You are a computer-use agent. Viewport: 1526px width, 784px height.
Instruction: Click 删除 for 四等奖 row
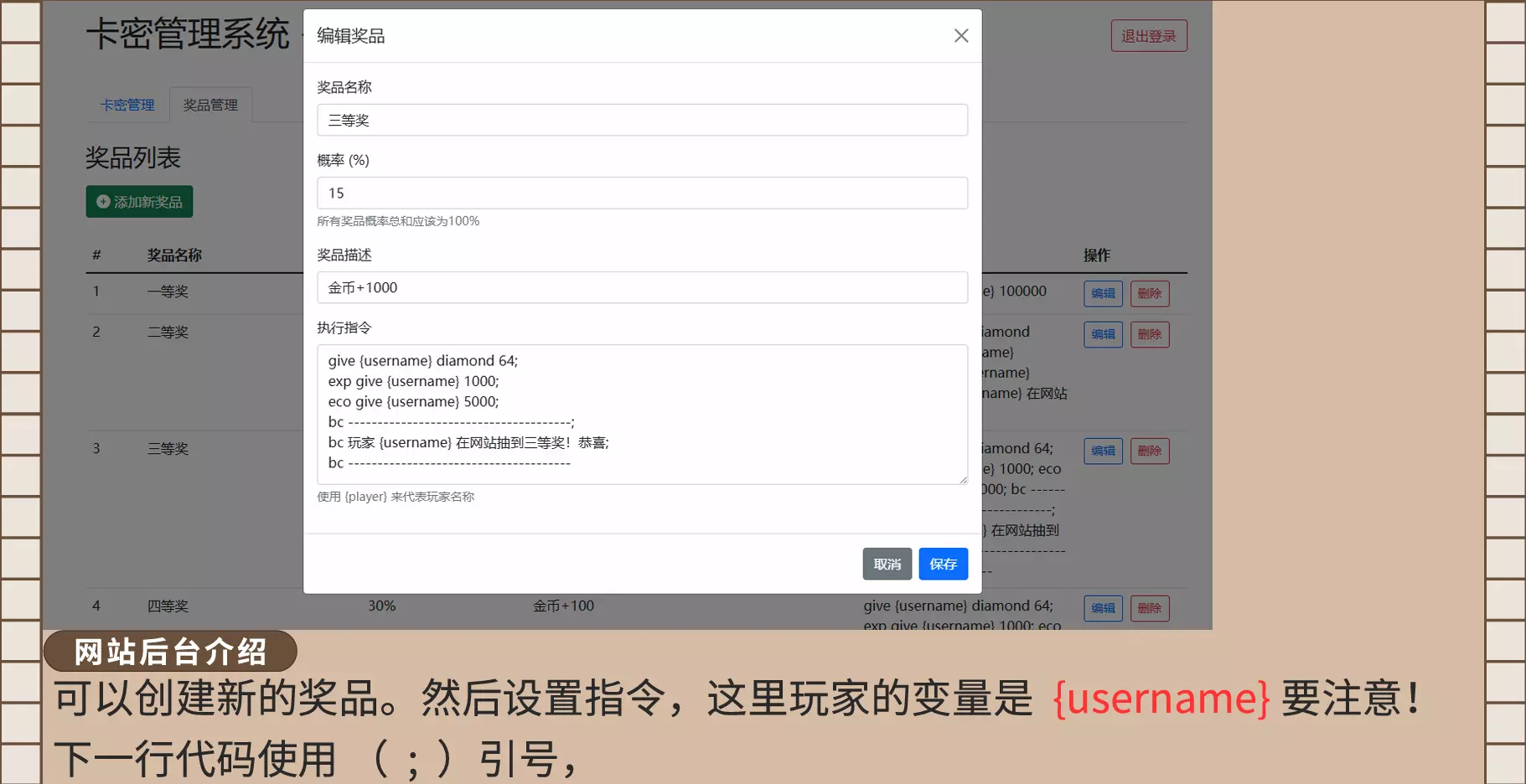[x=1150, y=608]
